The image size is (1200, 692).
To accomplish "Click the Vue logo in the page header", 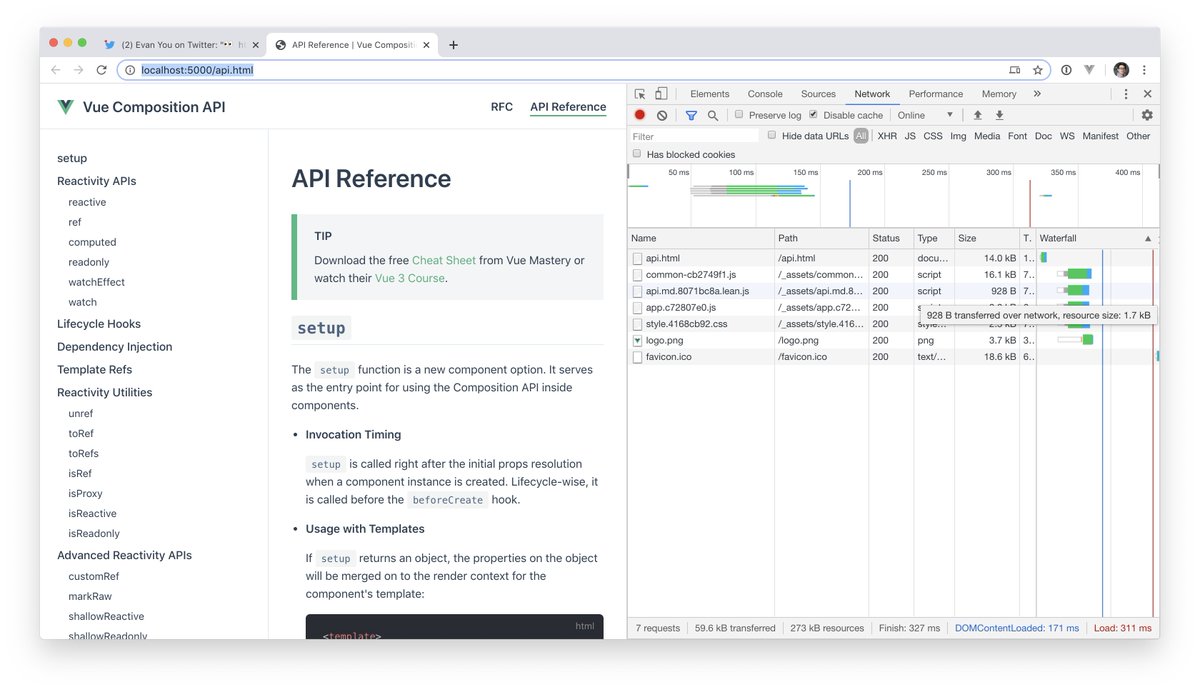I will (66, 107).
